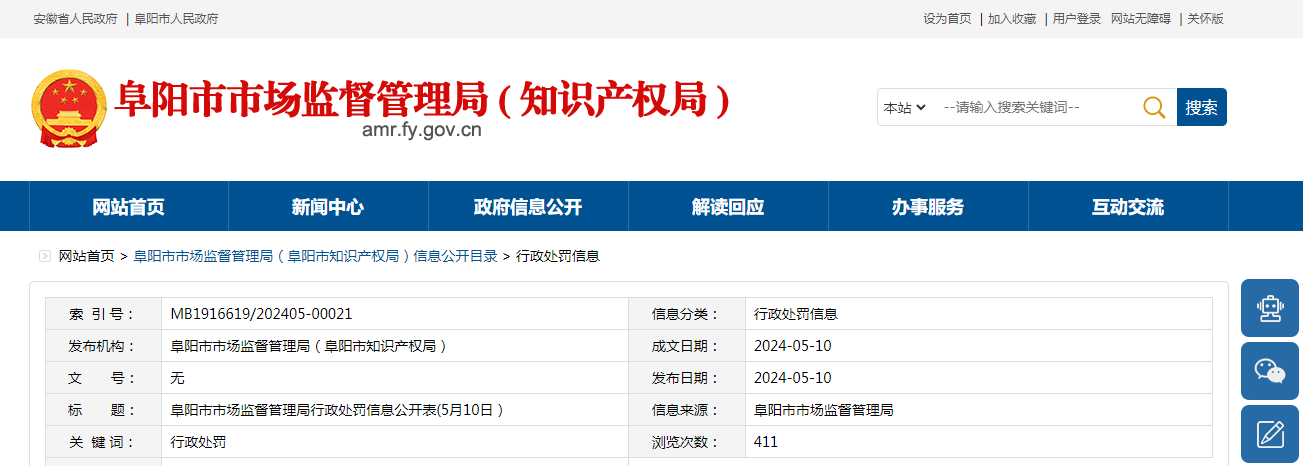1303x466 pixels.
Task: Click 行政处罚信息 in the breadcrumb
Action: point(558,256)
